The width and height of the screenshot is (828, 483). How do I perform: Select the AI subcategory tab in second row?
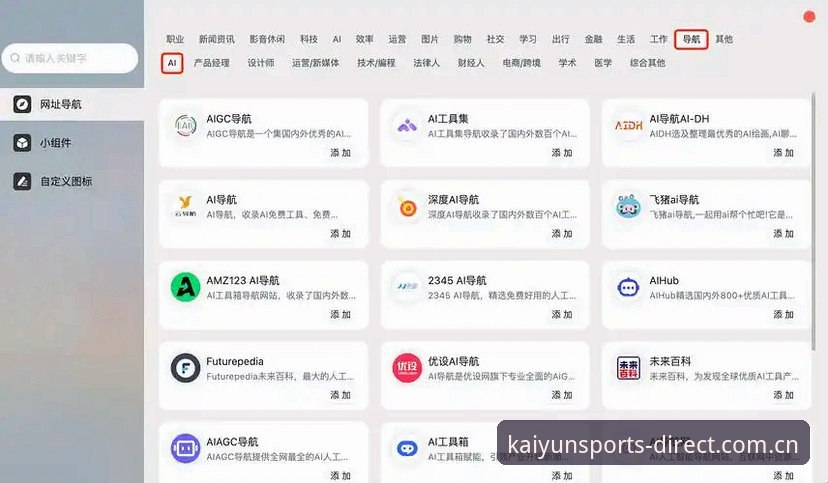(172, 63)
